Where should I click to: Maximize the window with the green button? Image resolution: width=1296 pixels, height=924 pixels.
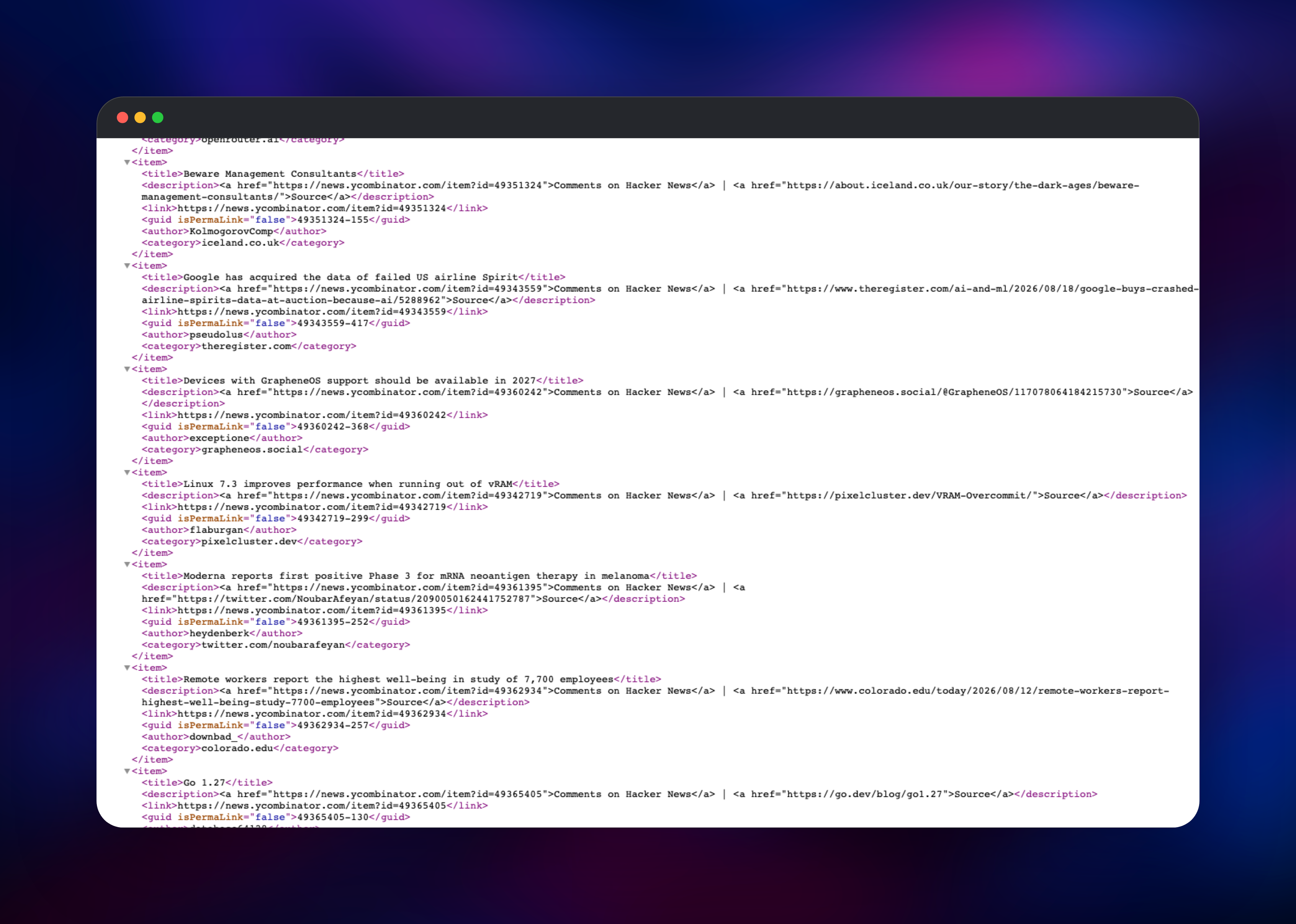pos(157,117)
